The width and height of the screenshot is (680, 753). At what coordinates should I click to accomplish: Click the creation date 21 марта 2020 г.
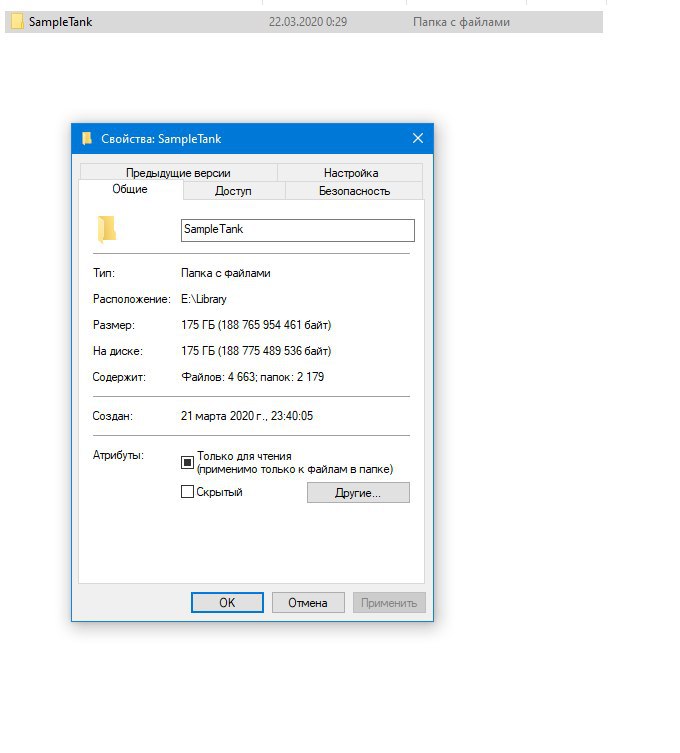224,416
